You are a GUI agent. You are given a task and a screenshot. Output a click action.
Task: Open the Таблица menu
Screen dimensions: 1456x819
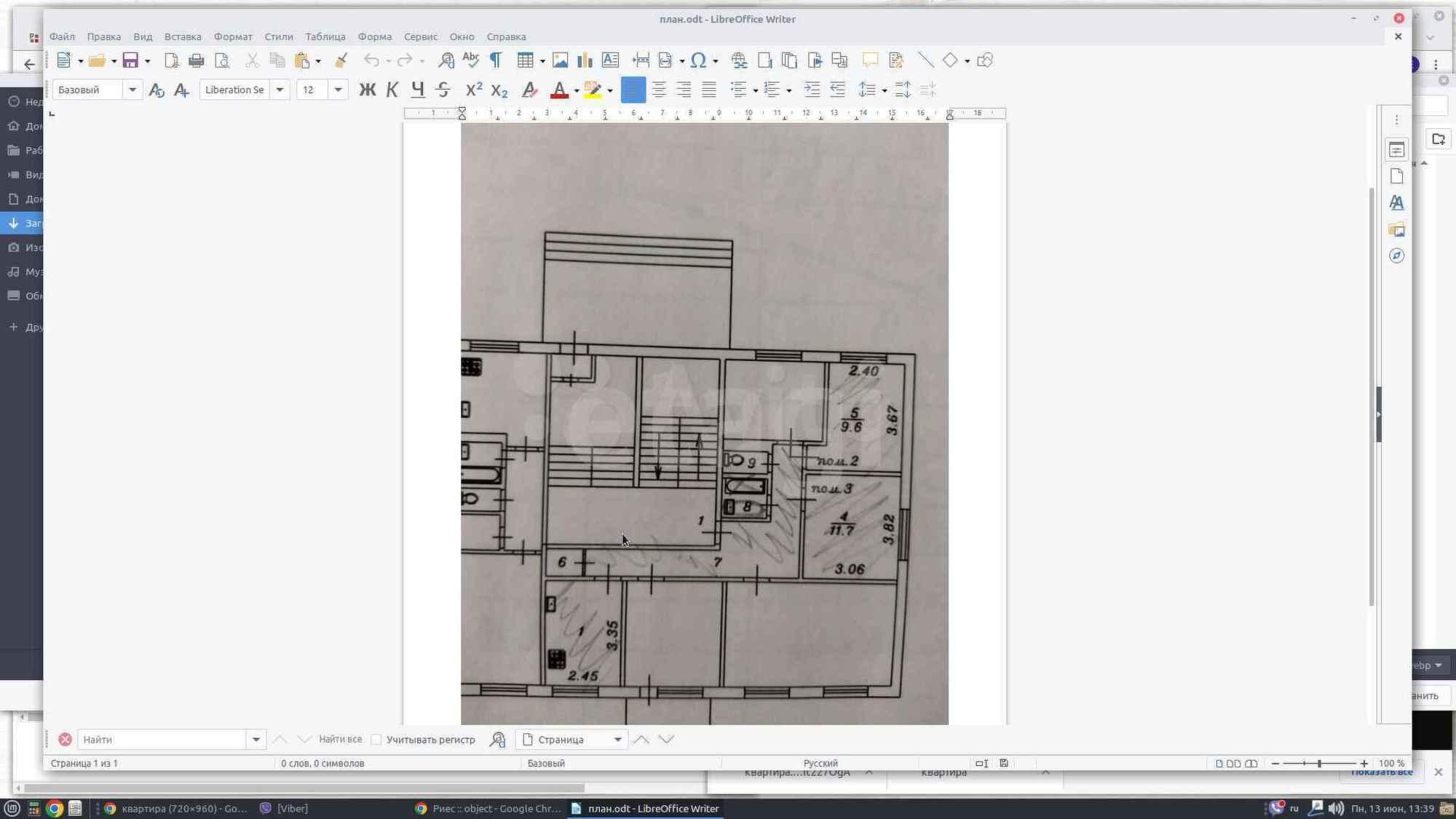coord(325,36)
